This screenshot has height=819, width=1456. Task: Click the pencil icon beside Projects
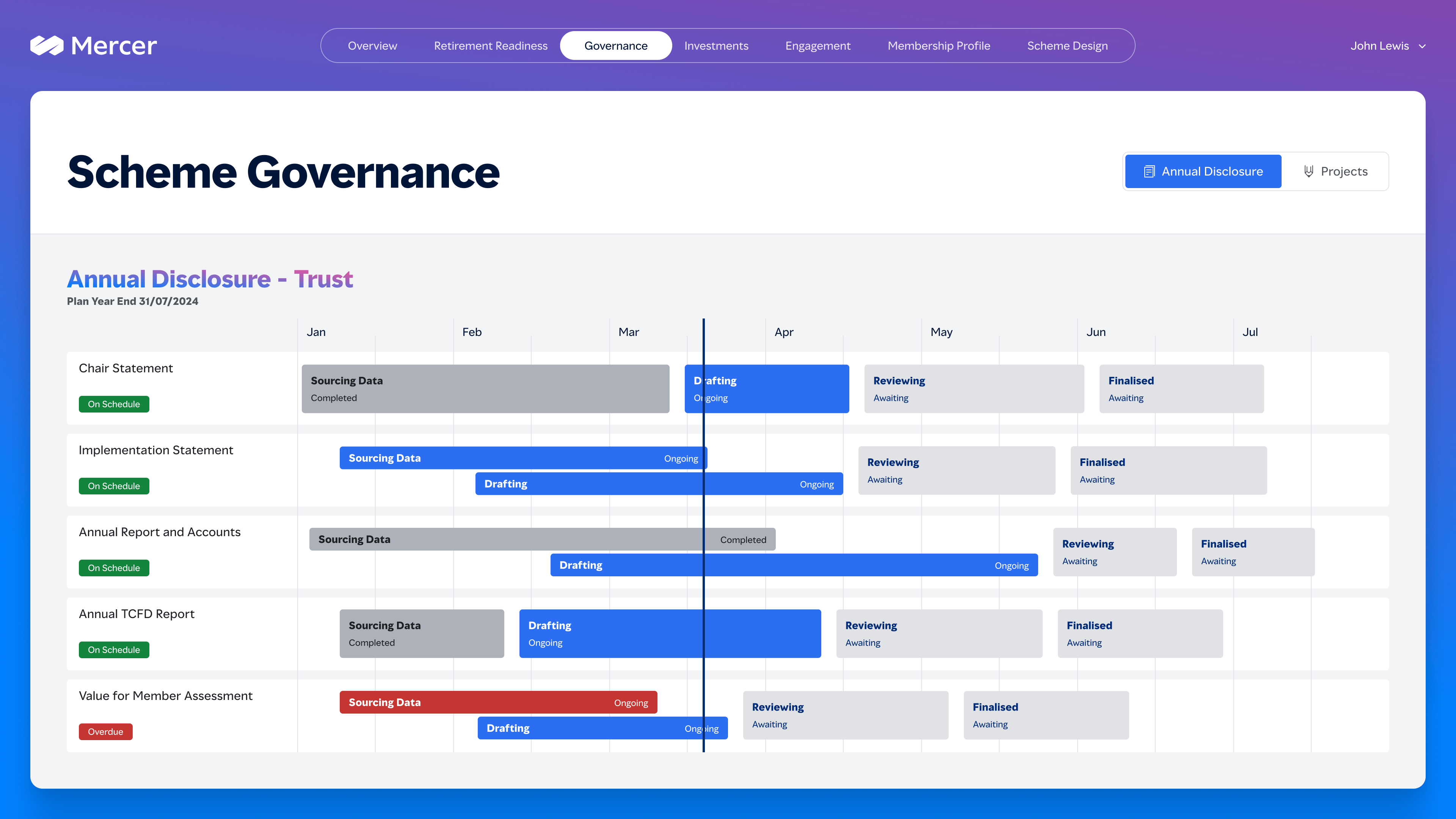coord(1308,172)
